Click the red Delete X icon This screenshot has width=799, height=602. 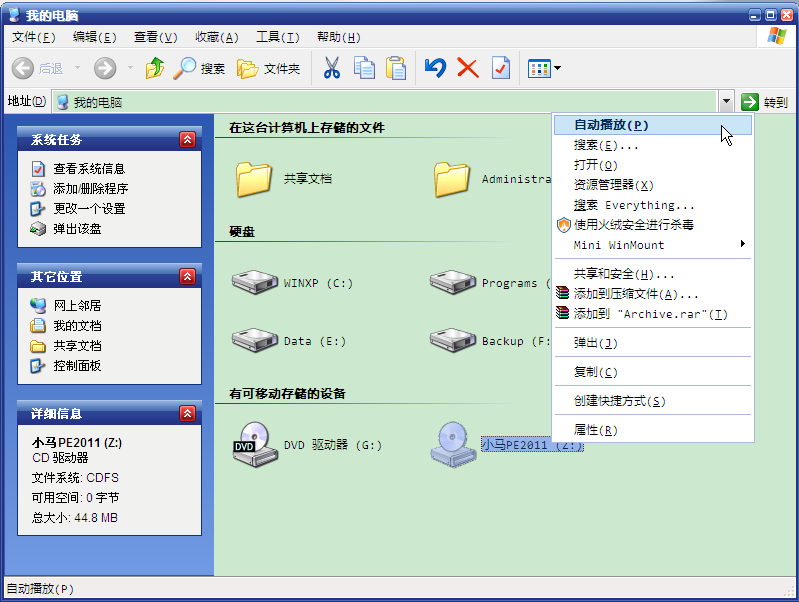click(468, 68)
